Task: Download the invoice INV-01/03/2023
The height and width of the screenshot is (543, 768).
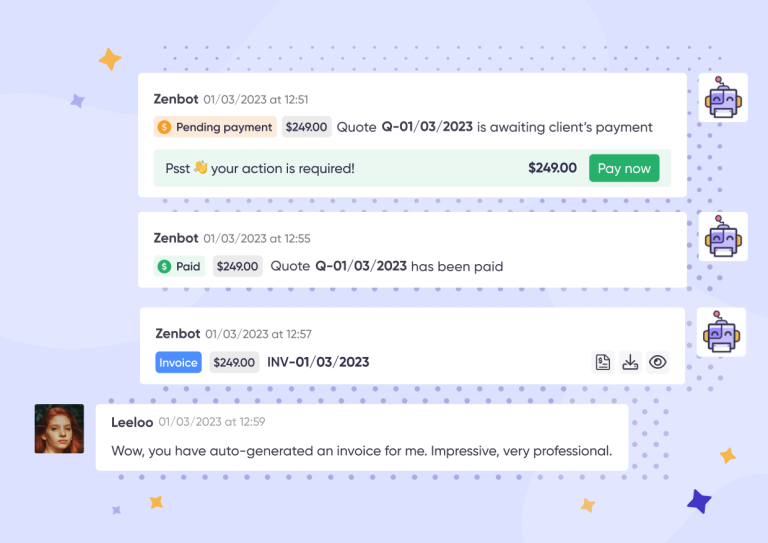Action: pos(630,362)
